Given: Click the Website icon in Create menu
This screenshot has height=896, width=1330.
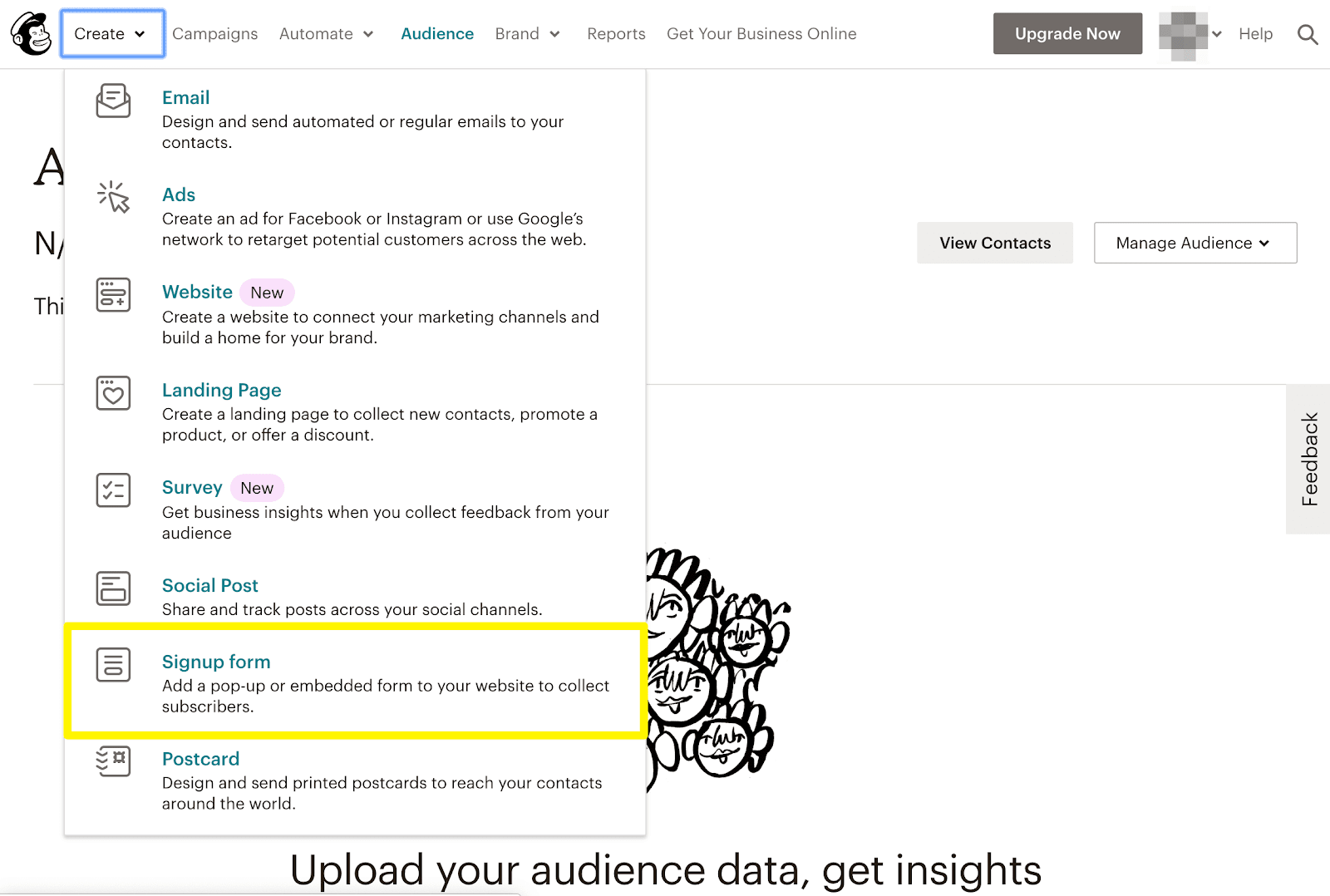Looking at the screenshot, I should click(113, 295).
